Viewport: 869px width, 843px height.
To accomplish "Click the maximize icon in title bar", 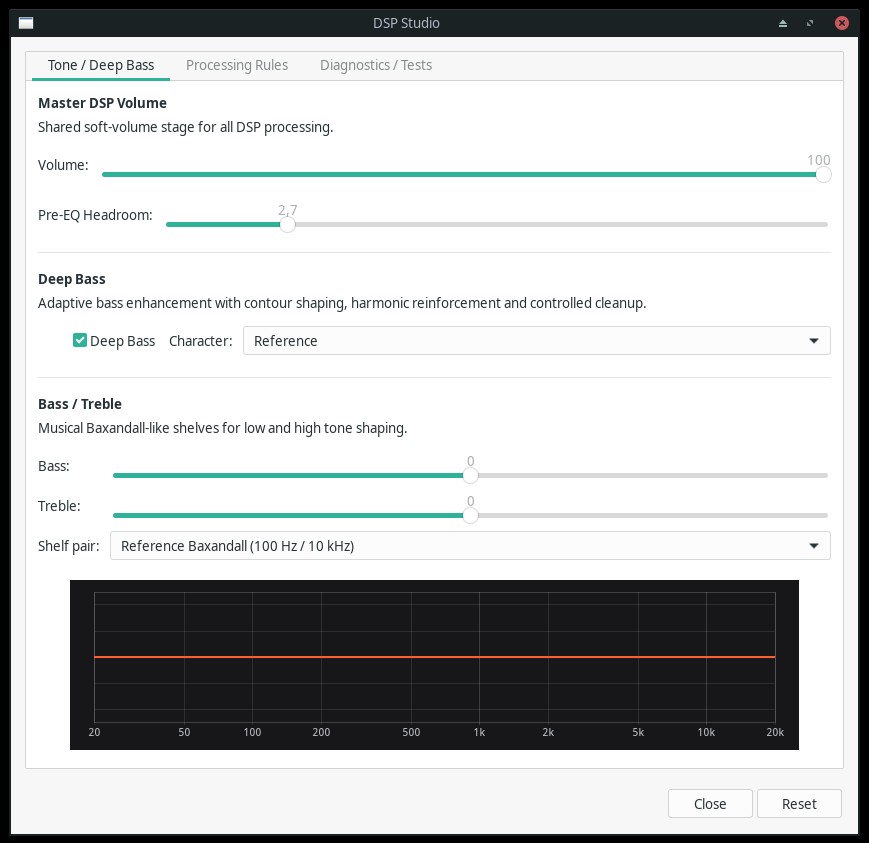I will [810, 23].
